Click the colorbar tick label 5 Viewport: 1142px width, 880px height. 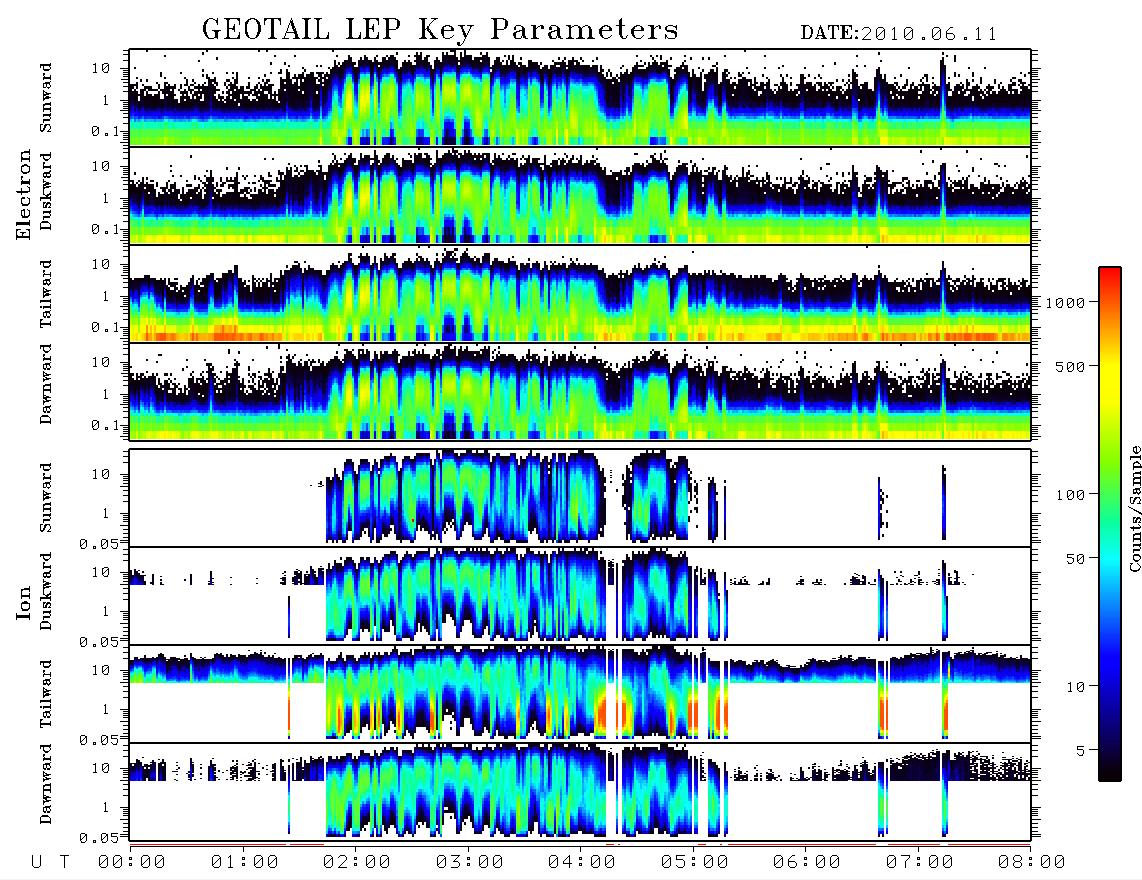1080,750
